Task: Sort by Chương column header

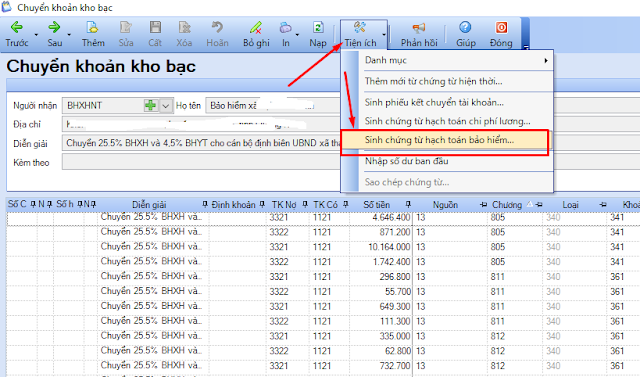Action: (507, 204)
